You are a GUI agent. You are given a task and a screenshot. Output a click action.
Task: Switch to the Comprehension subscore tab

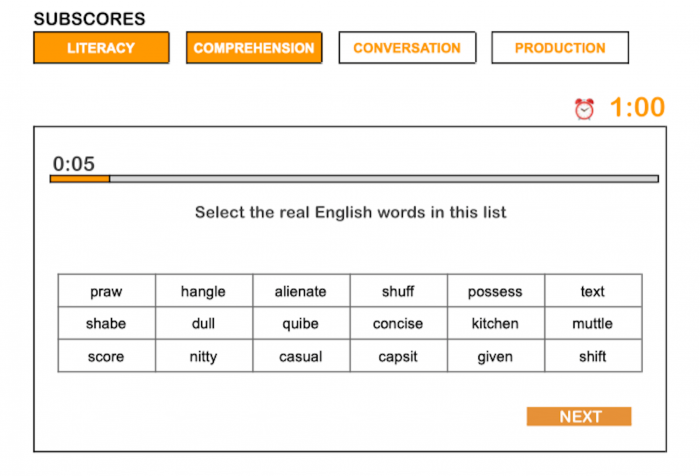(254, 48)
